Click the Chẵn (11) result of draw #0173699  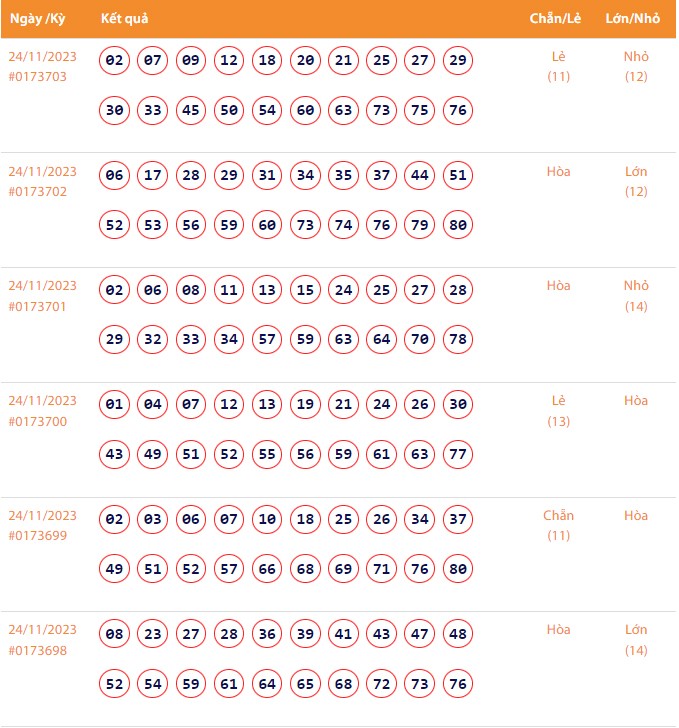point(559,526)
